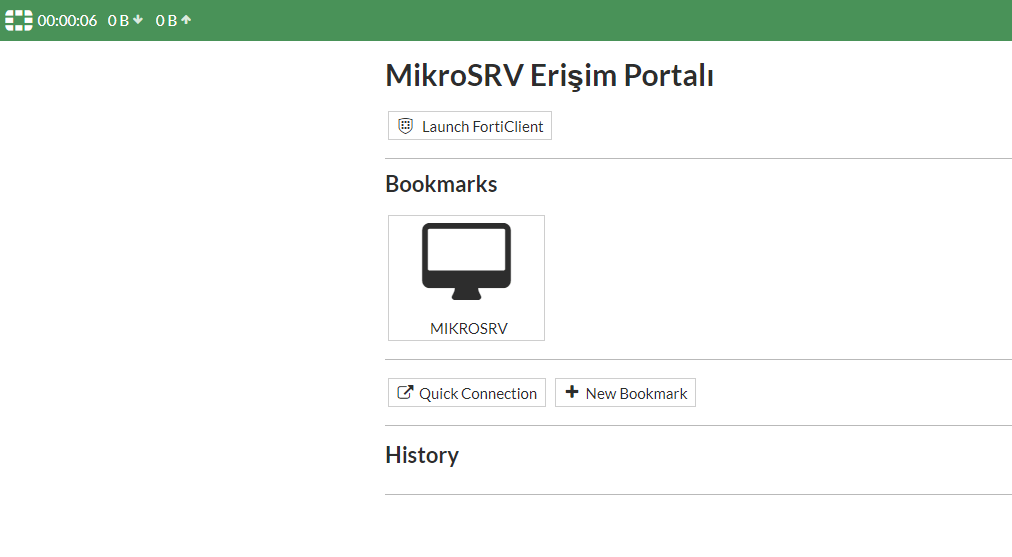1012x557 pixels.
Task: Click the History section heading
Action: tap(422, 455)
